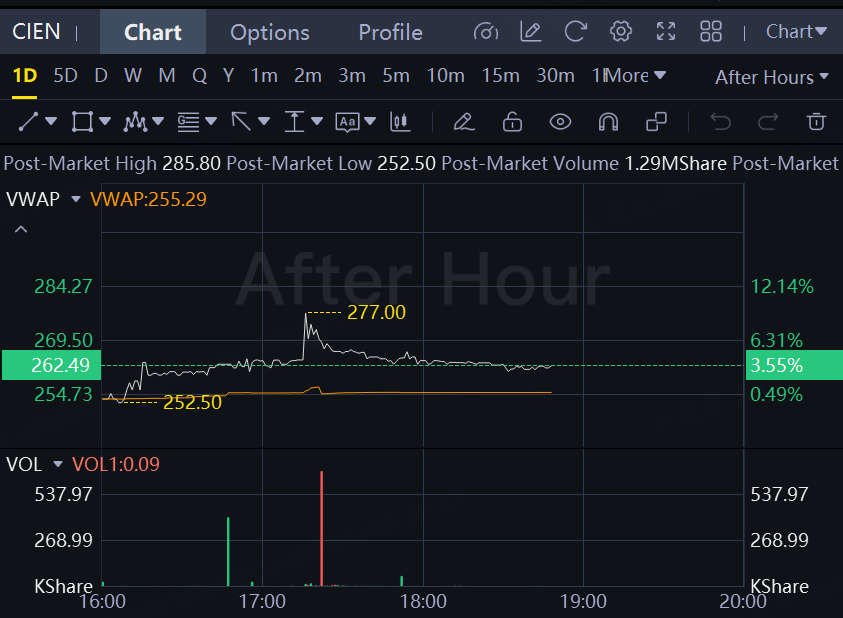Image resolution: width=843 pixels, height=618 pixels.
Task: Open chart settings gear
Action: (621, 32)
